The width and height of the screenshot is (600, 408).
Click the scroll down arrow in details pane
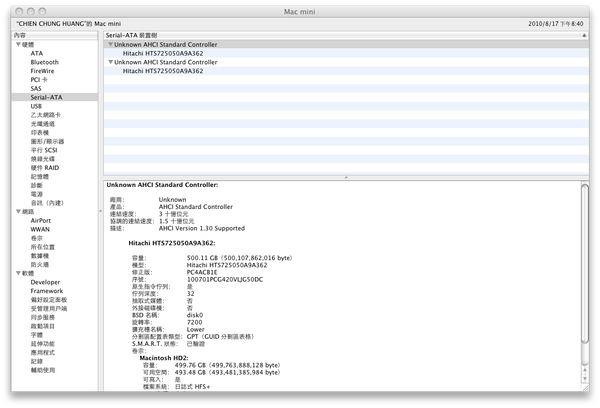[585, 379]
